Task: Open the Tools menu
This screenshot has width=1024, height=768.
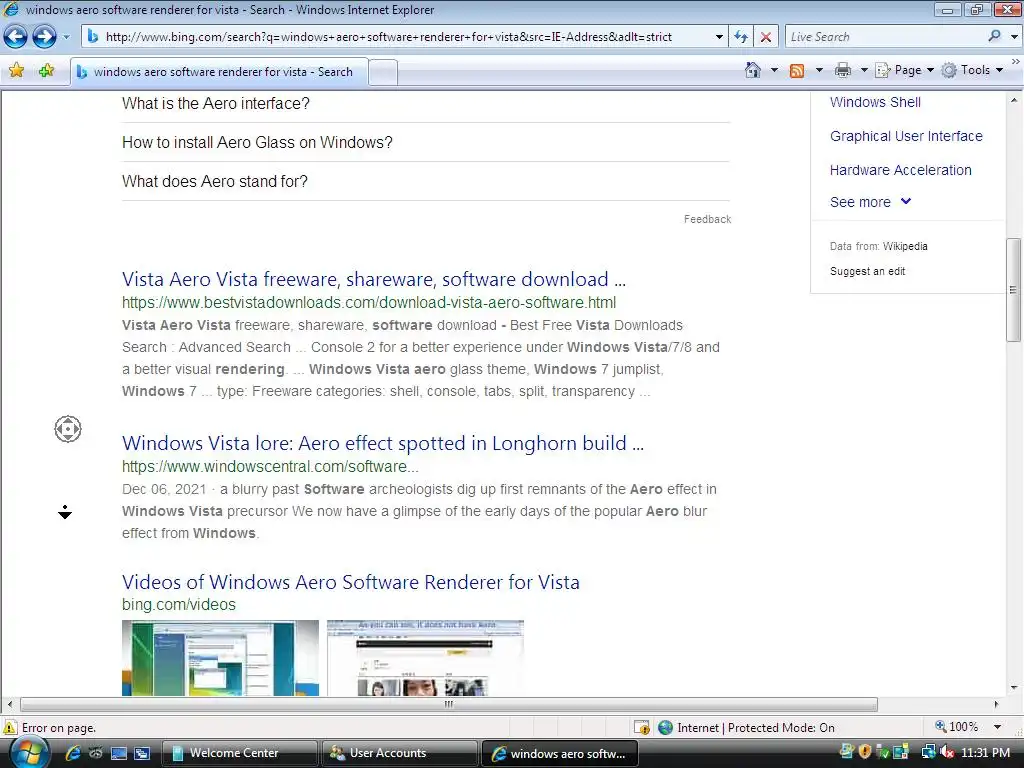Action: click(x=972, y=70)
